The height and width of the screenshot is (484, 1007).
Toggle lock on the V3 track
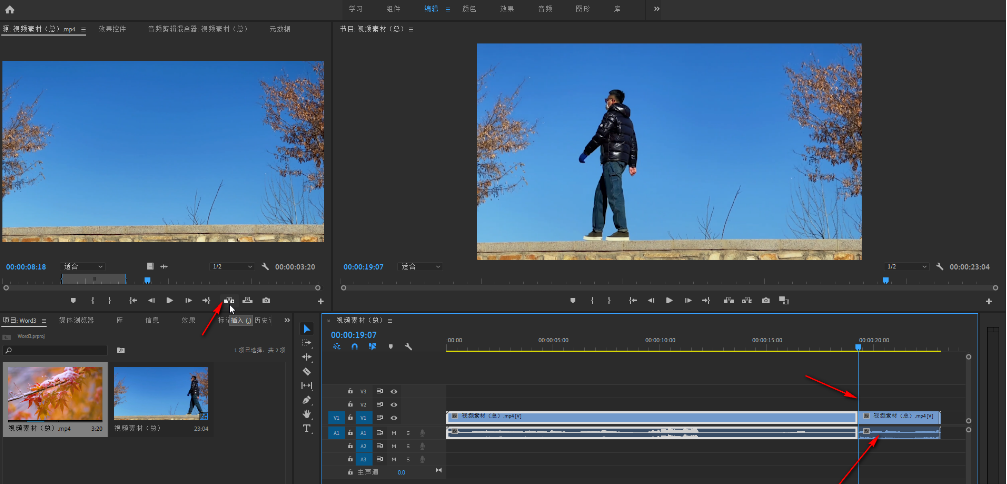coord(350,391)
